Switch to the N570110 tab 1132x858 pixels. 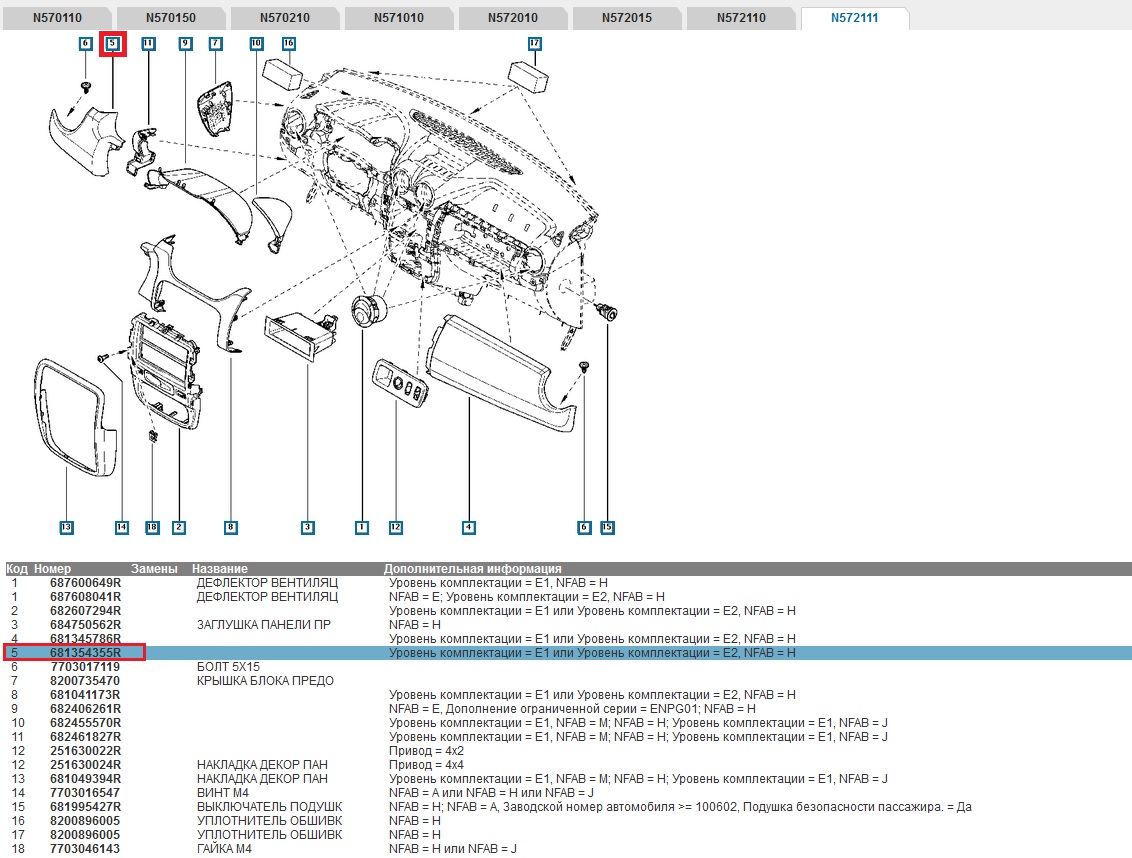57,18
